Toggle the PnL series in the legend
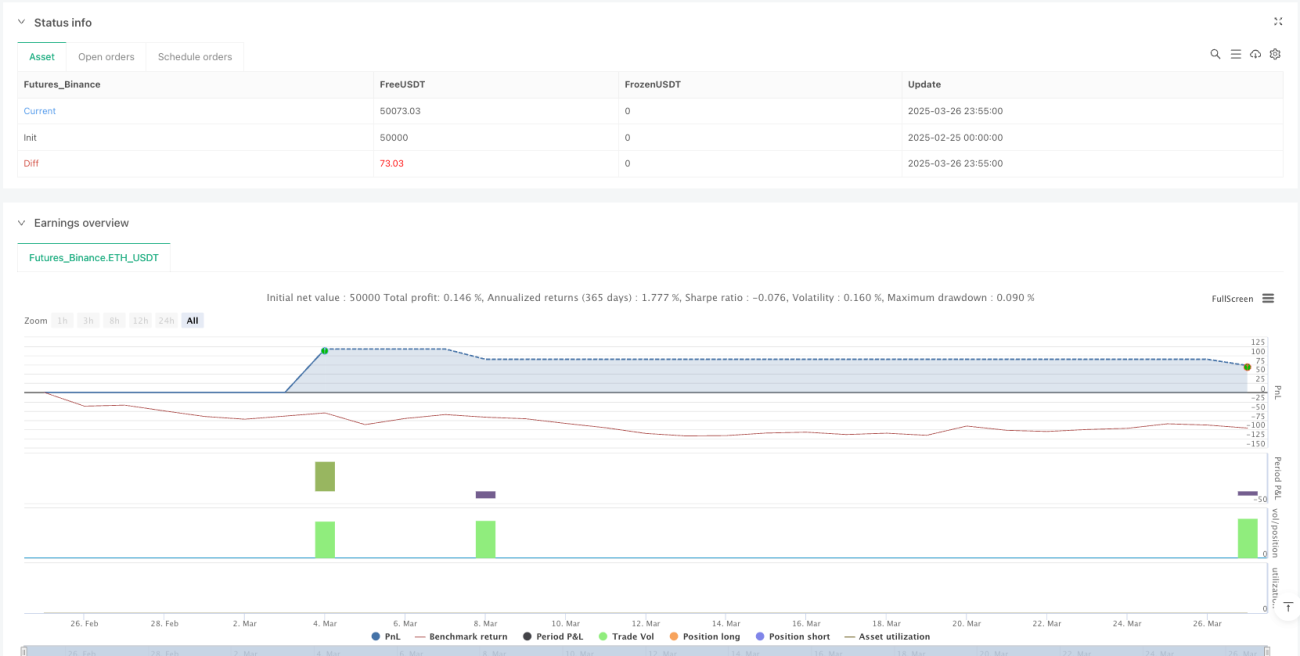This screenshot has height=656, width=1300. (385, 636)
